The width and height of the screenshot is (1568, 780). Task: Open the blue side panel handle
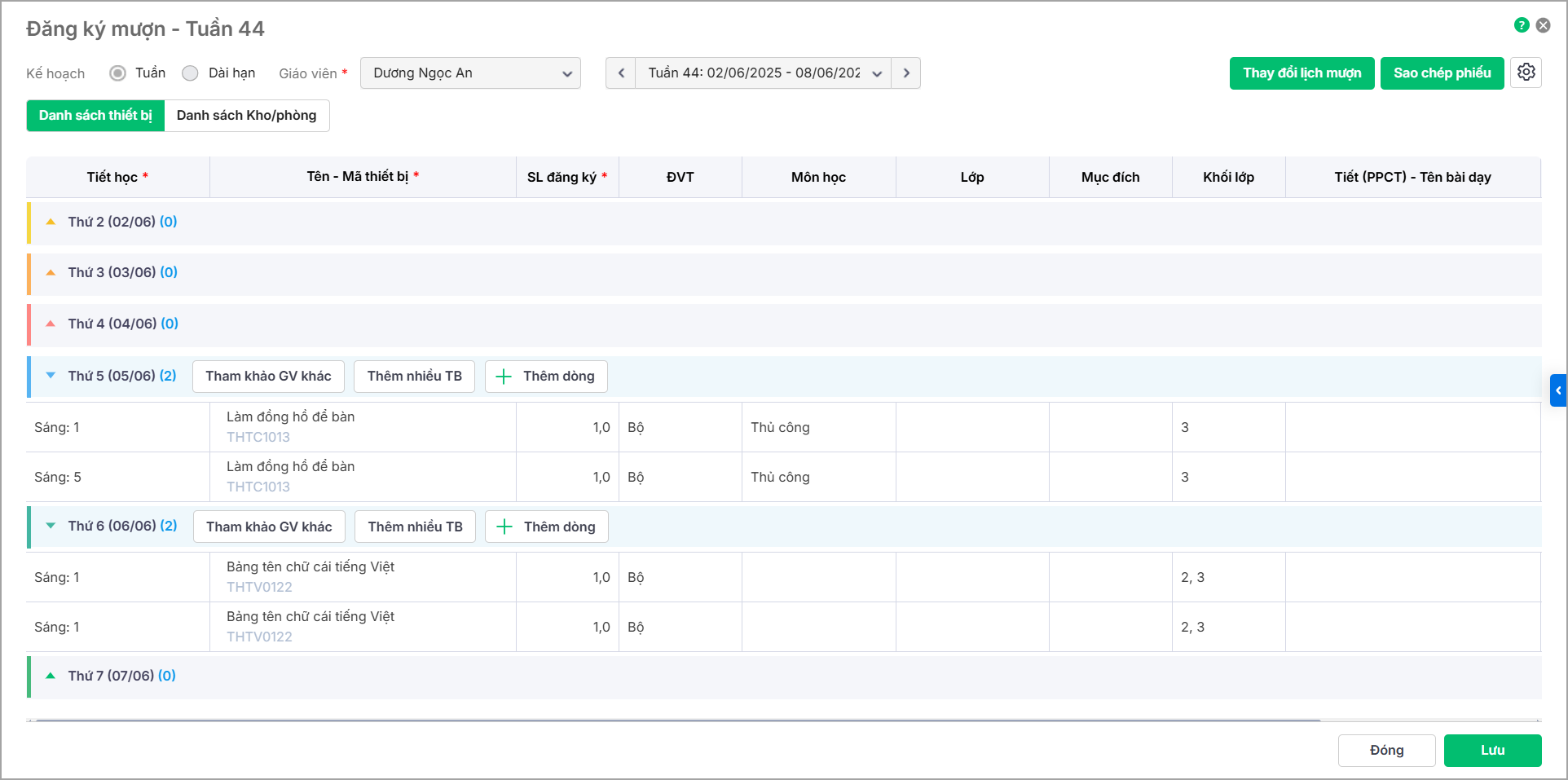(1557, 390)
